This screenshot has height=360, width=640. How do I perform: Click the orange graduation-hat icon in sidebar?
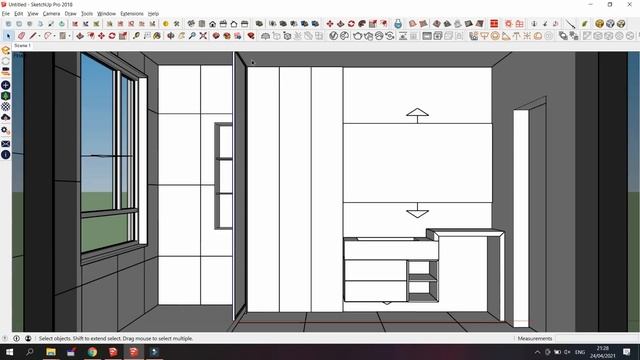[x=6, y=50]
